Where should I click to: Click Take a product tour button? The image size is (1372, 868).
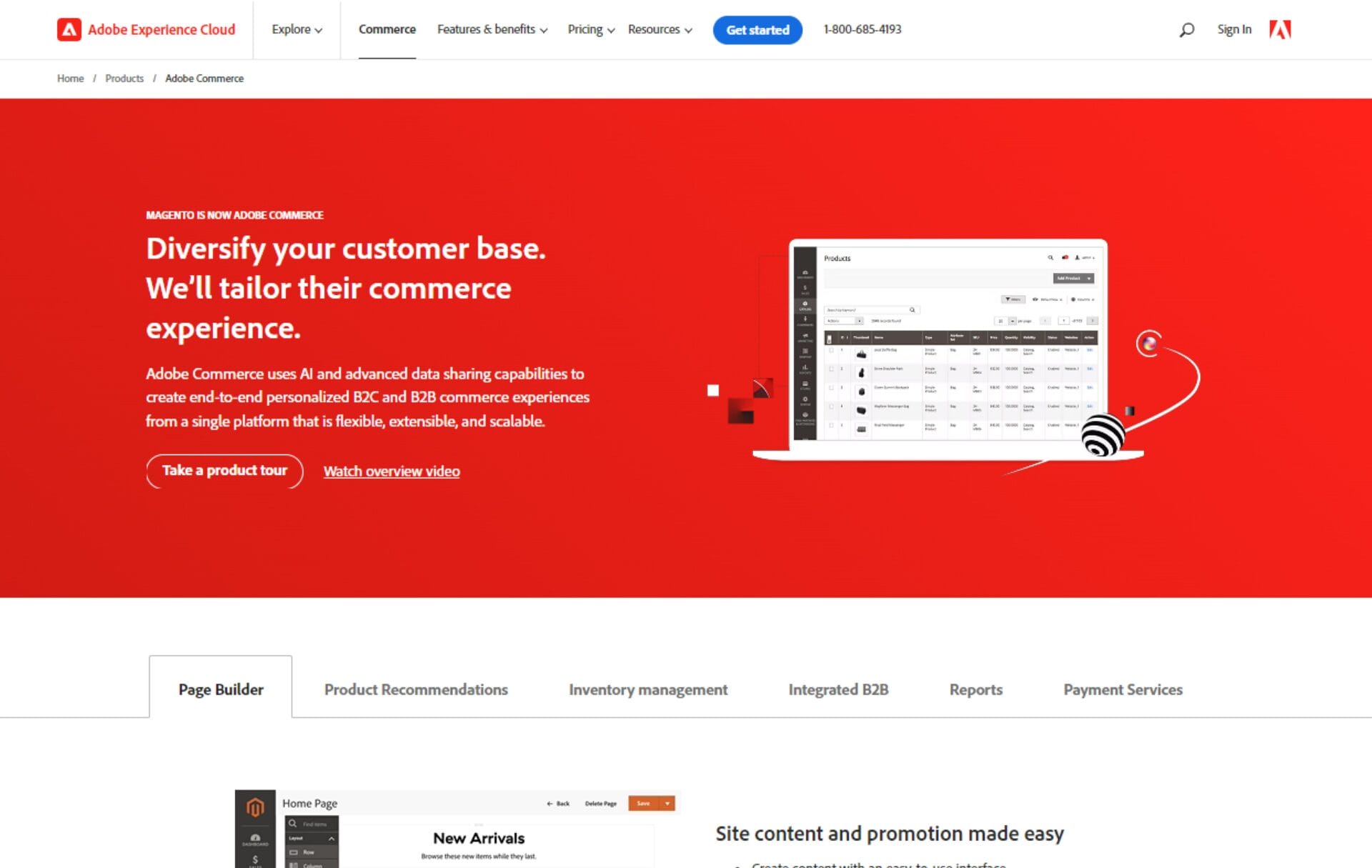pos(224,471)
